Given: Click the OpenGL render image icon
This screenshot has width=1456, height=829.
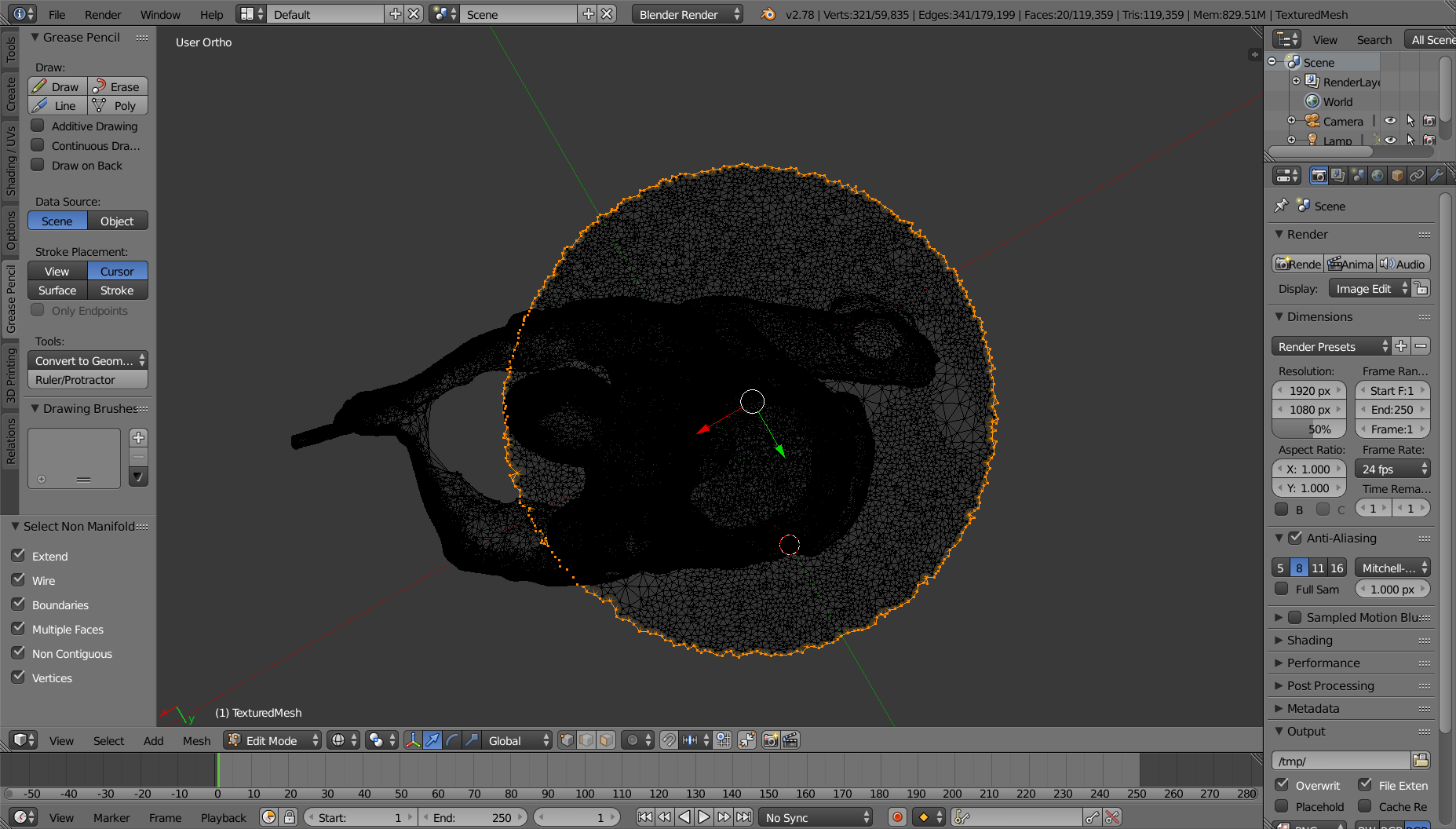Looking at the screenshot, I should (x=771, y=740).
